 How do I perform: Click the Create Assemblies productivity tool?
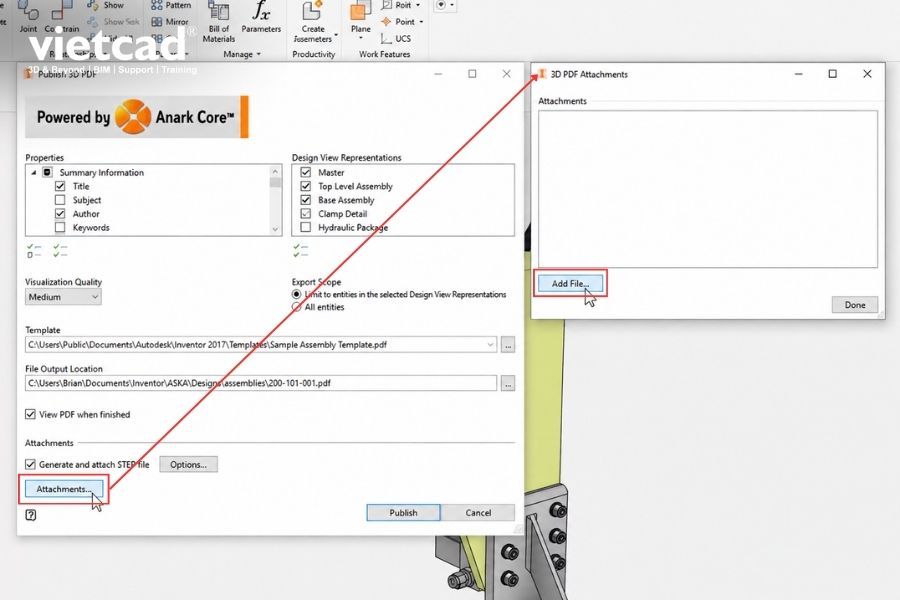pos(313,22)
